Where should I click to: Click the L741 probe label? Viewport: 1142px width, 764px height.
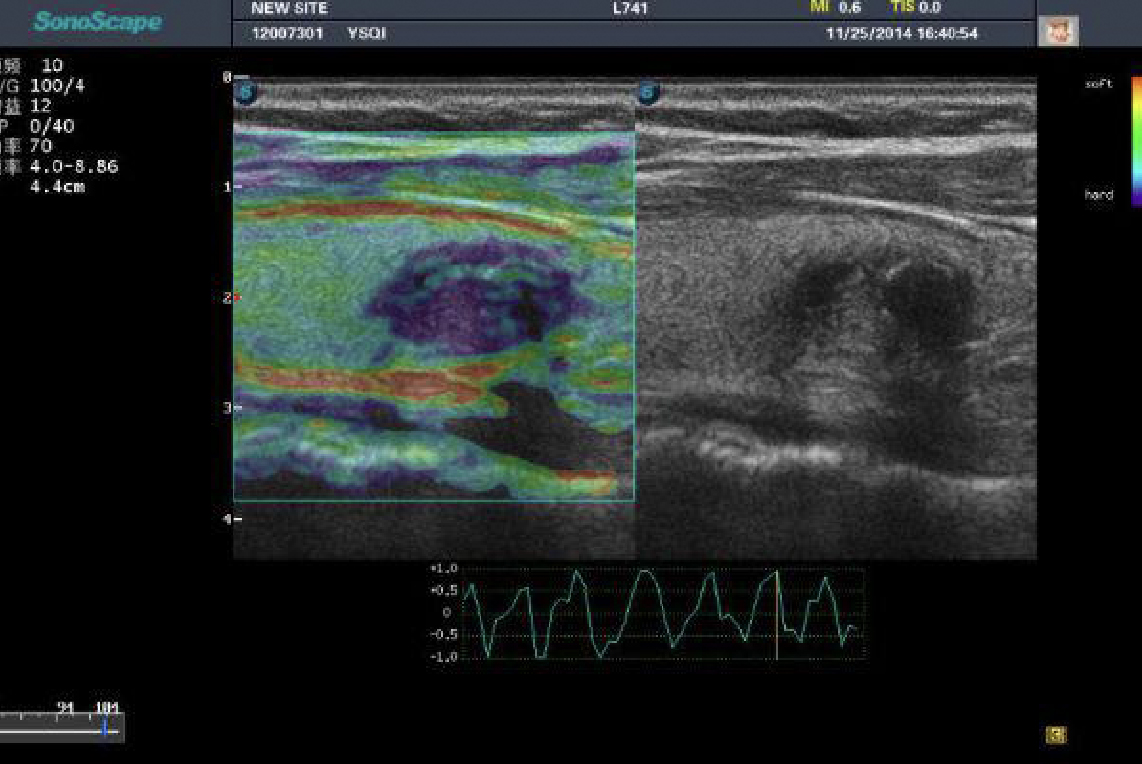tap(631, 8)
